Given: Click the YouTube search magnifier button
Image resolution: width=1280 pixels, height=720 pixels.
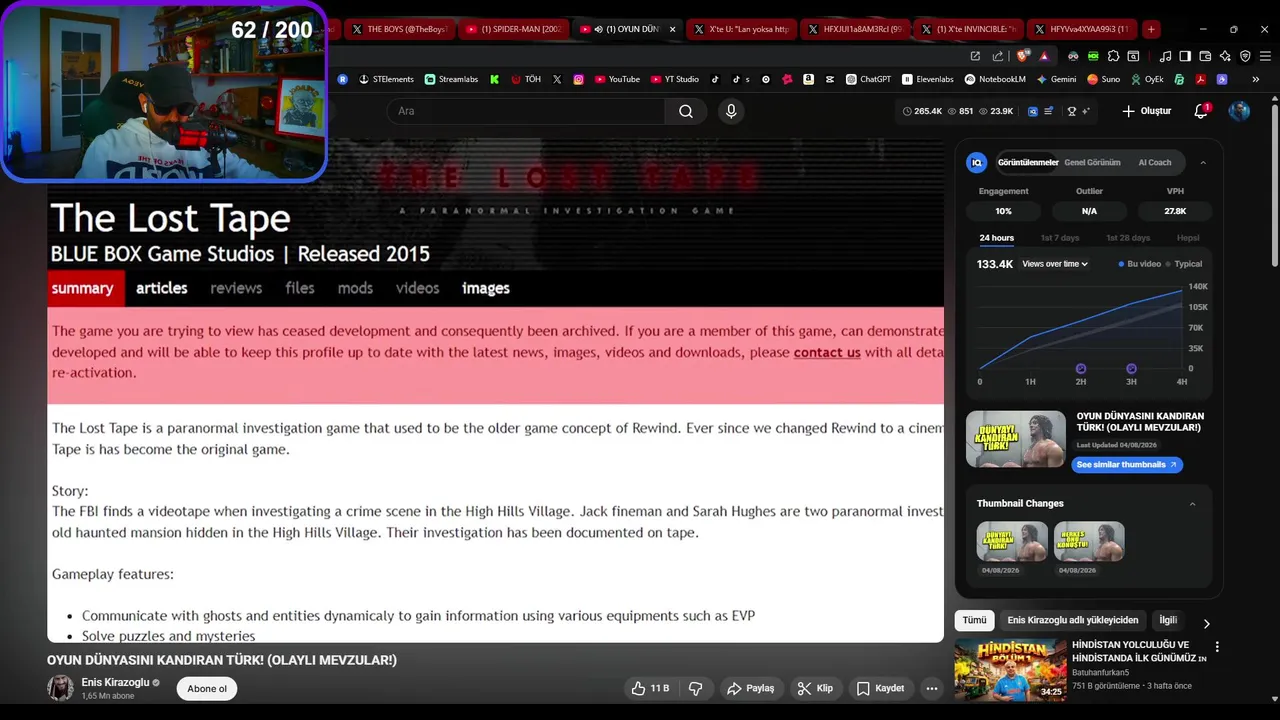Looking at the screenshot, I should pos(685,111).
